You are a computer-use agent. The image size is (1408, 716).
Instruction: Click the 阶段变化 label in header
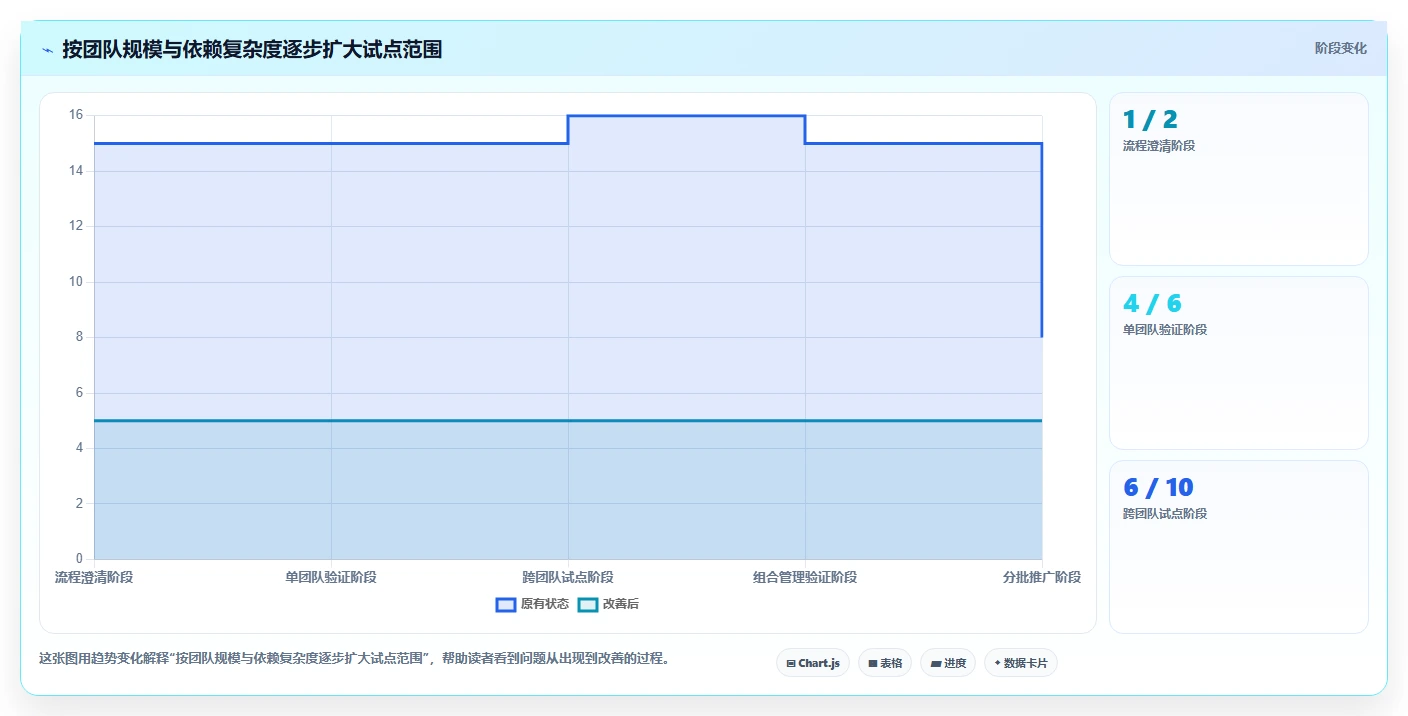1340,48
